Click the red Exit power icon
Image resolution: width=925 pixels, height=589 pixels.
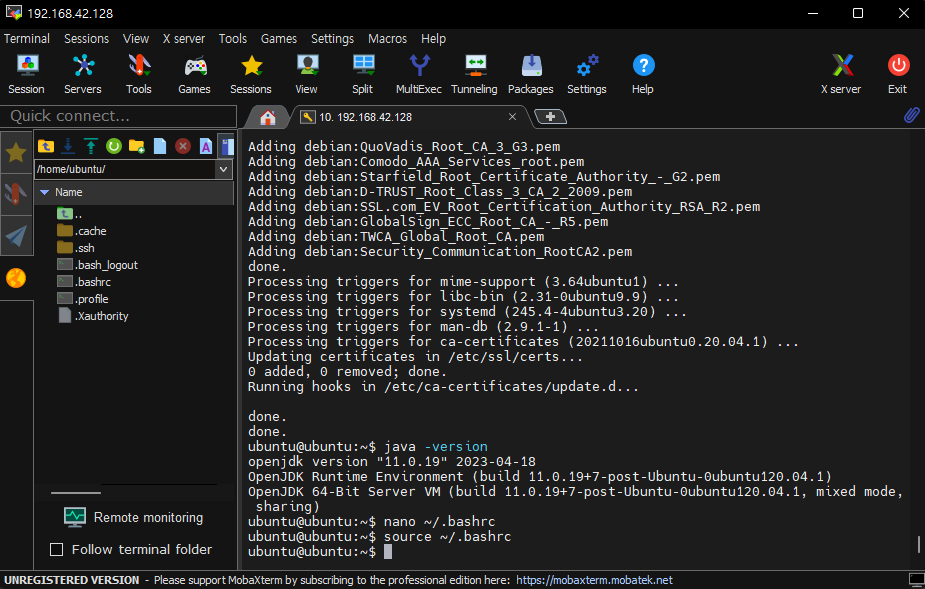[x=898, y=74]
